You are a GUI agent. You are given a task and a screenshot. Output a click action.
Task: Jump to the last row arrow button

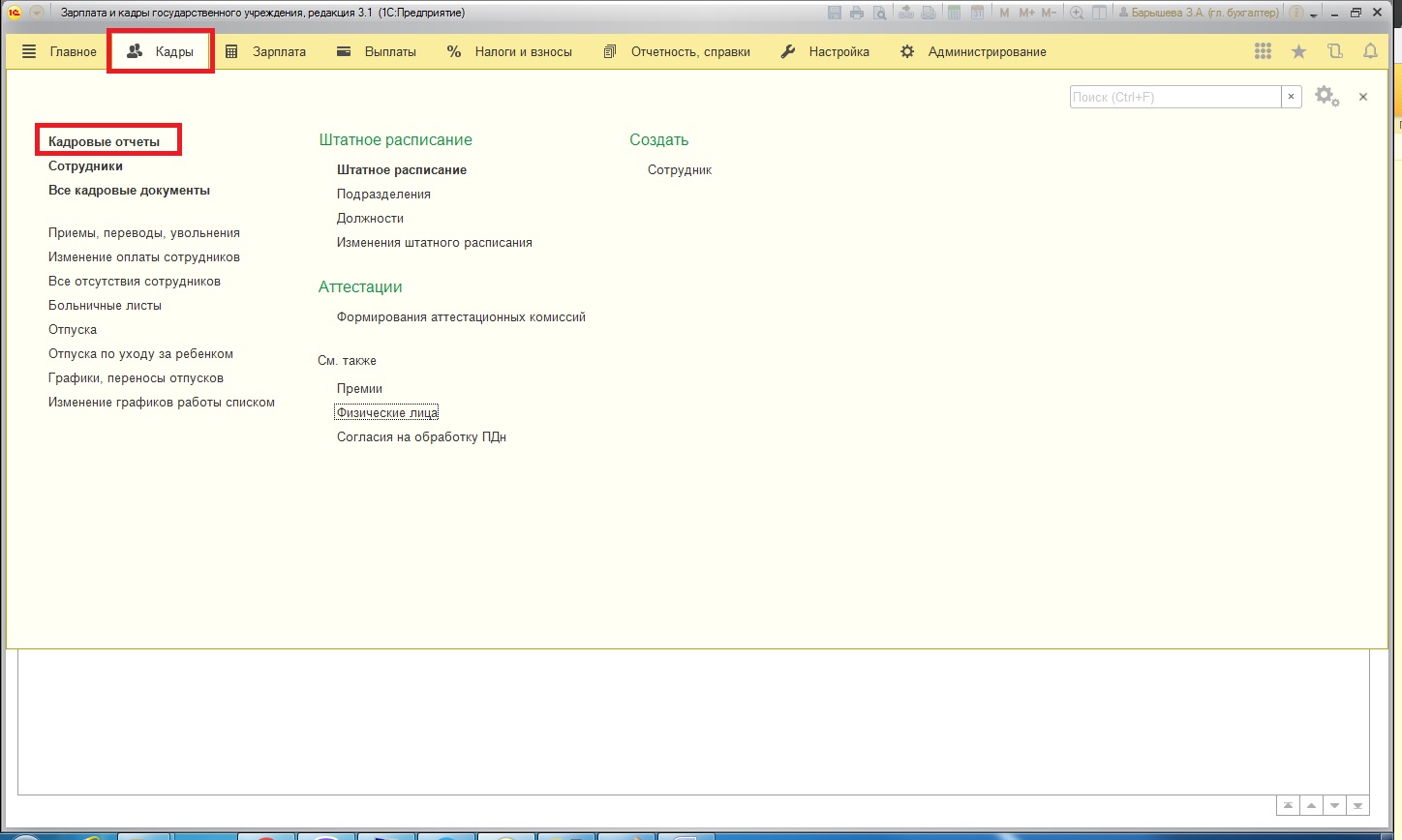pyautogui.click(x=1358, y=805)
